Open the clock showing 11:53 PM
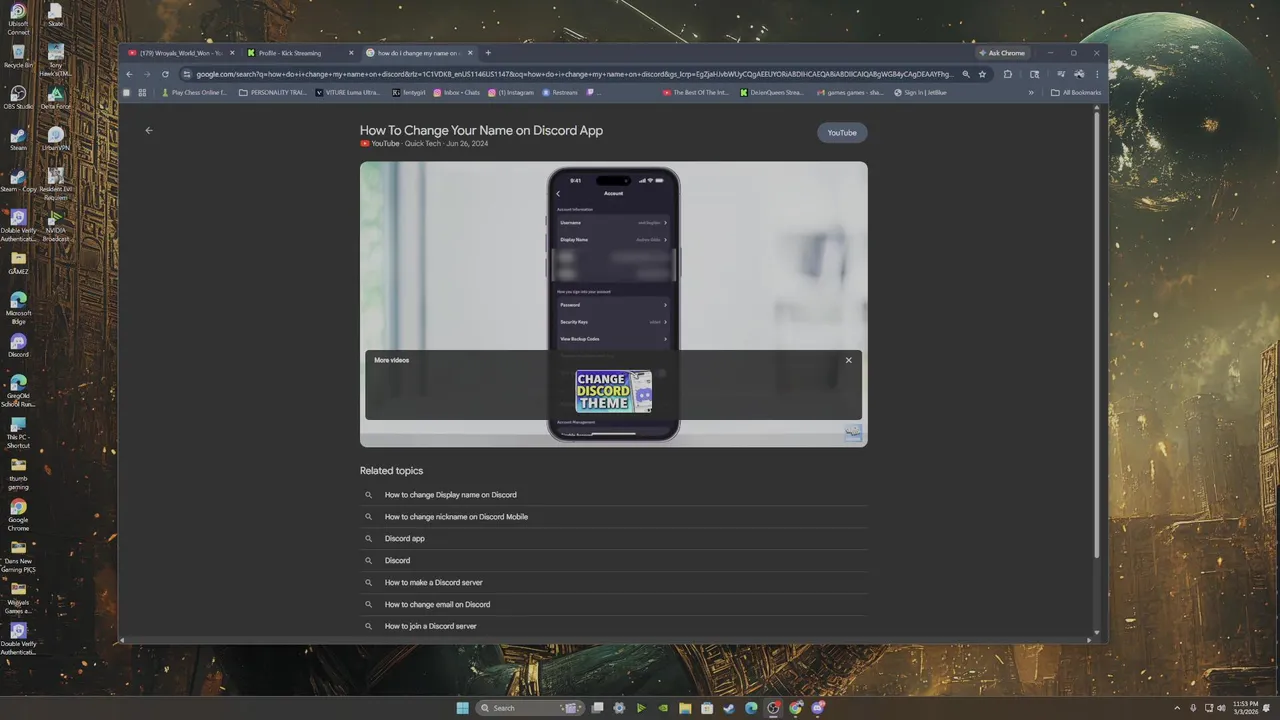Image resolution: width=1280 pixels, height=720 pixels. point(1246,708)
